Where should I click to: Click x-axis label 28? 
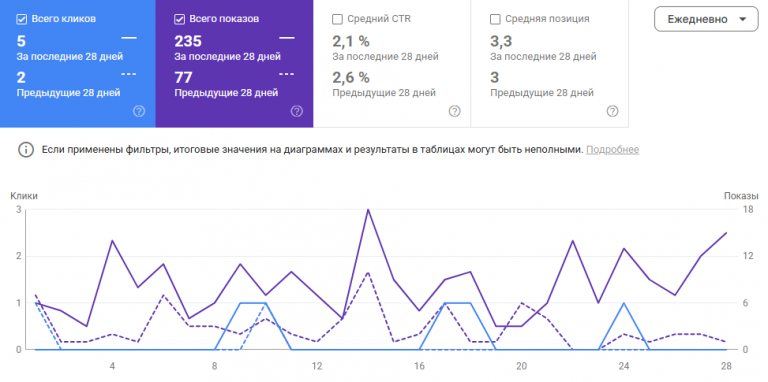[726, 366]
